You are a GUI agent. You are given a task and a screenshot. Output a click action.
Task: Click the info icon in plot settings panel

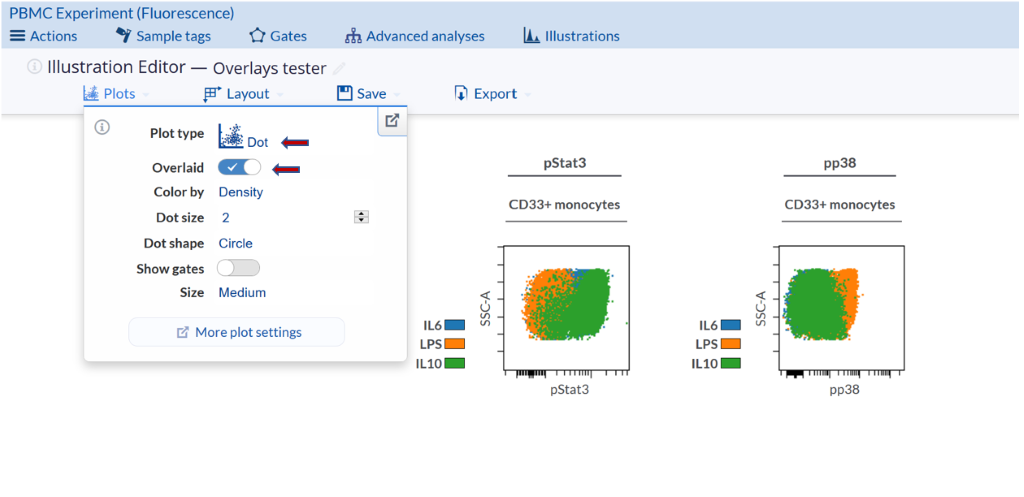[102, 128]
